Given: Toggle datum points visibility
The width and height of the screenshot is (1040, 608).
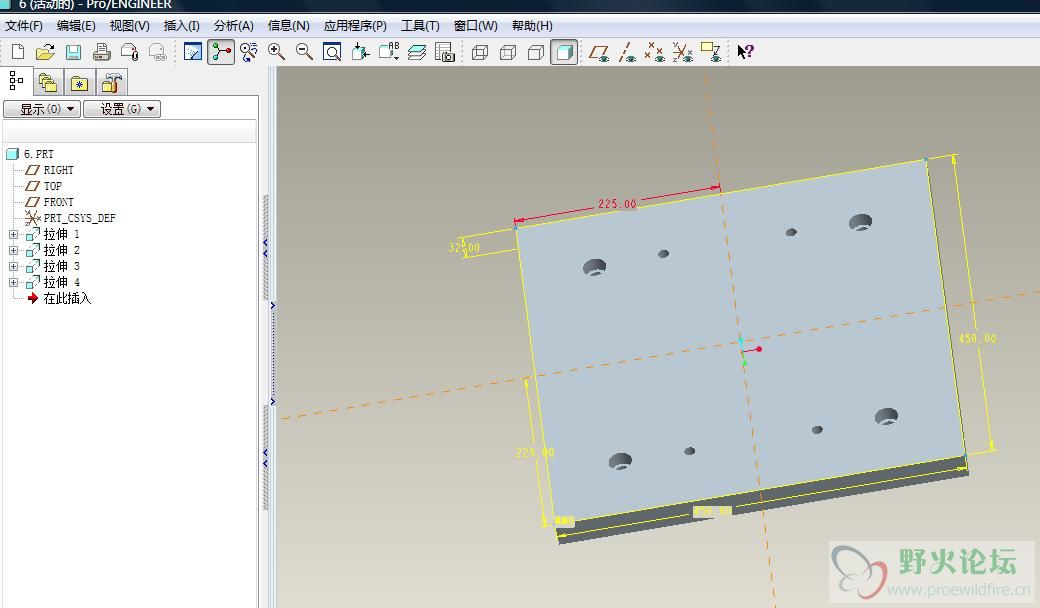Looking at the screenshot, I should click(x=655, y=52).
